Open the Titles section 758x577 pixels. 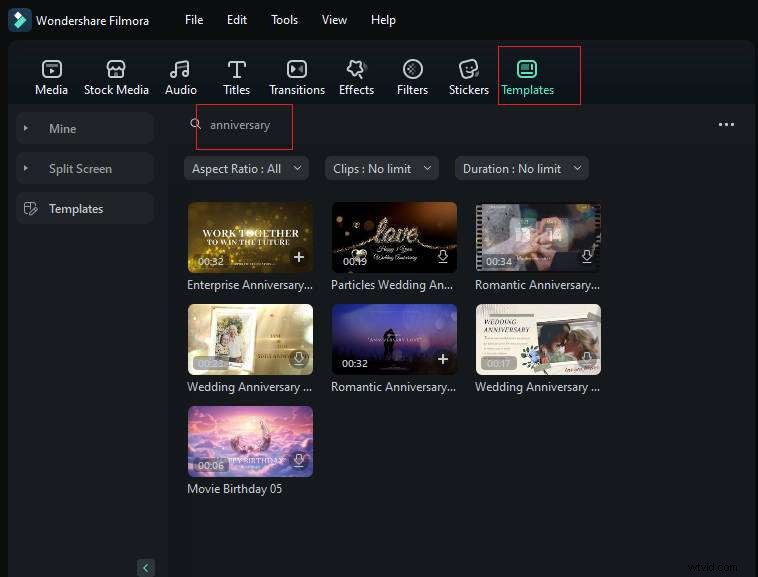pos(236,77)
